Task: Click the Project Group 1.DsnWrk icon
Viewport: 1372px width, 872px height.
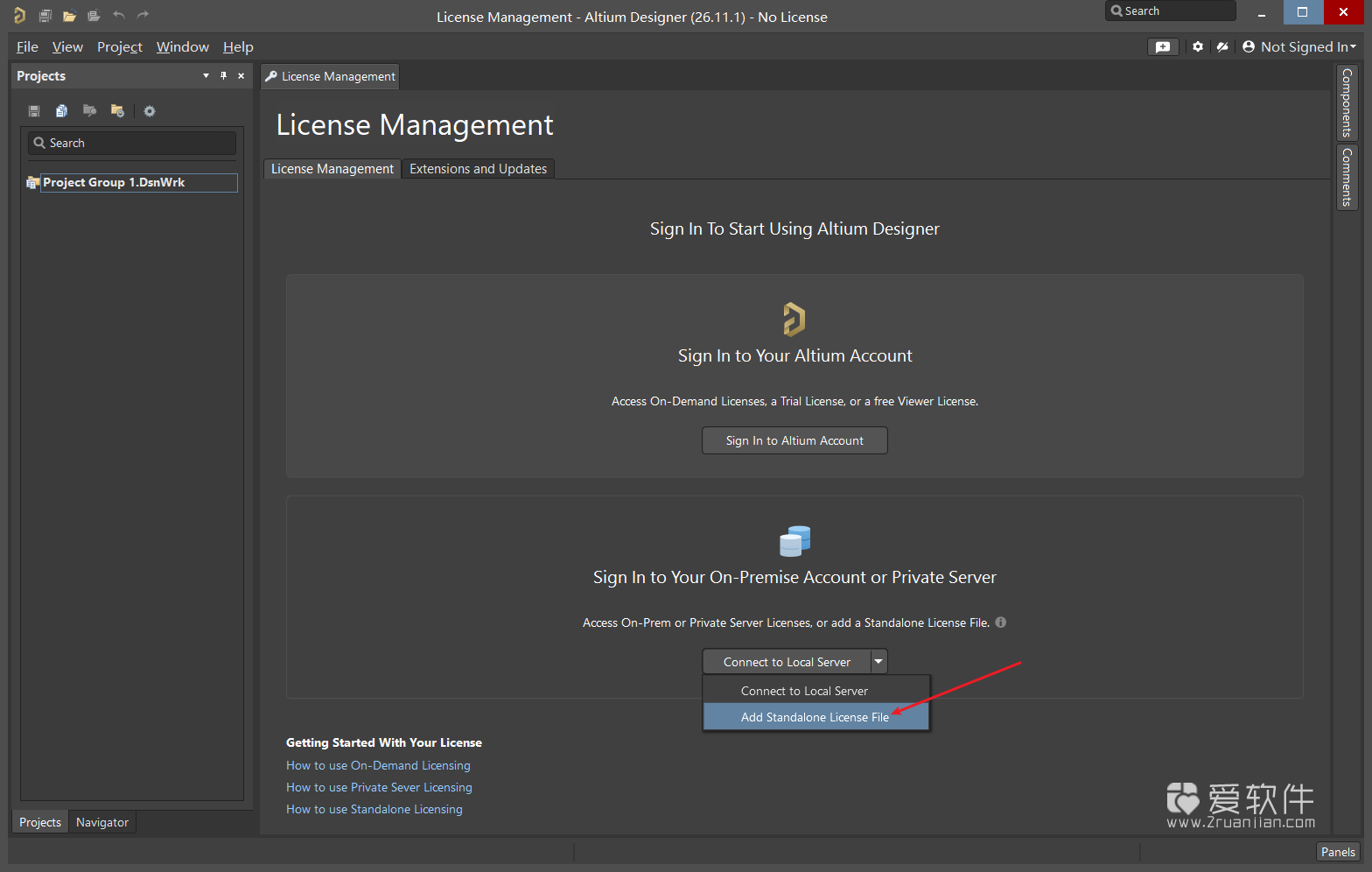Action: click(32, 182)
